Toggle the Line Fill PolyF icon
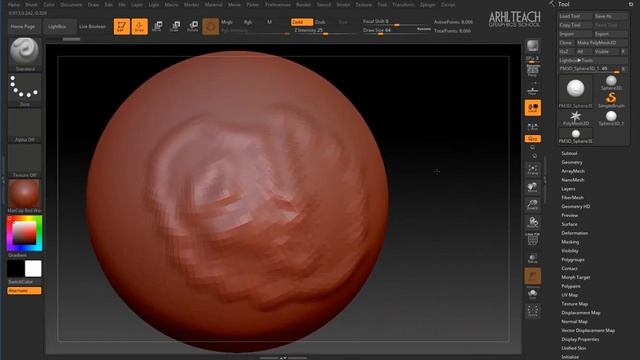640x360 pixels. 533,240
